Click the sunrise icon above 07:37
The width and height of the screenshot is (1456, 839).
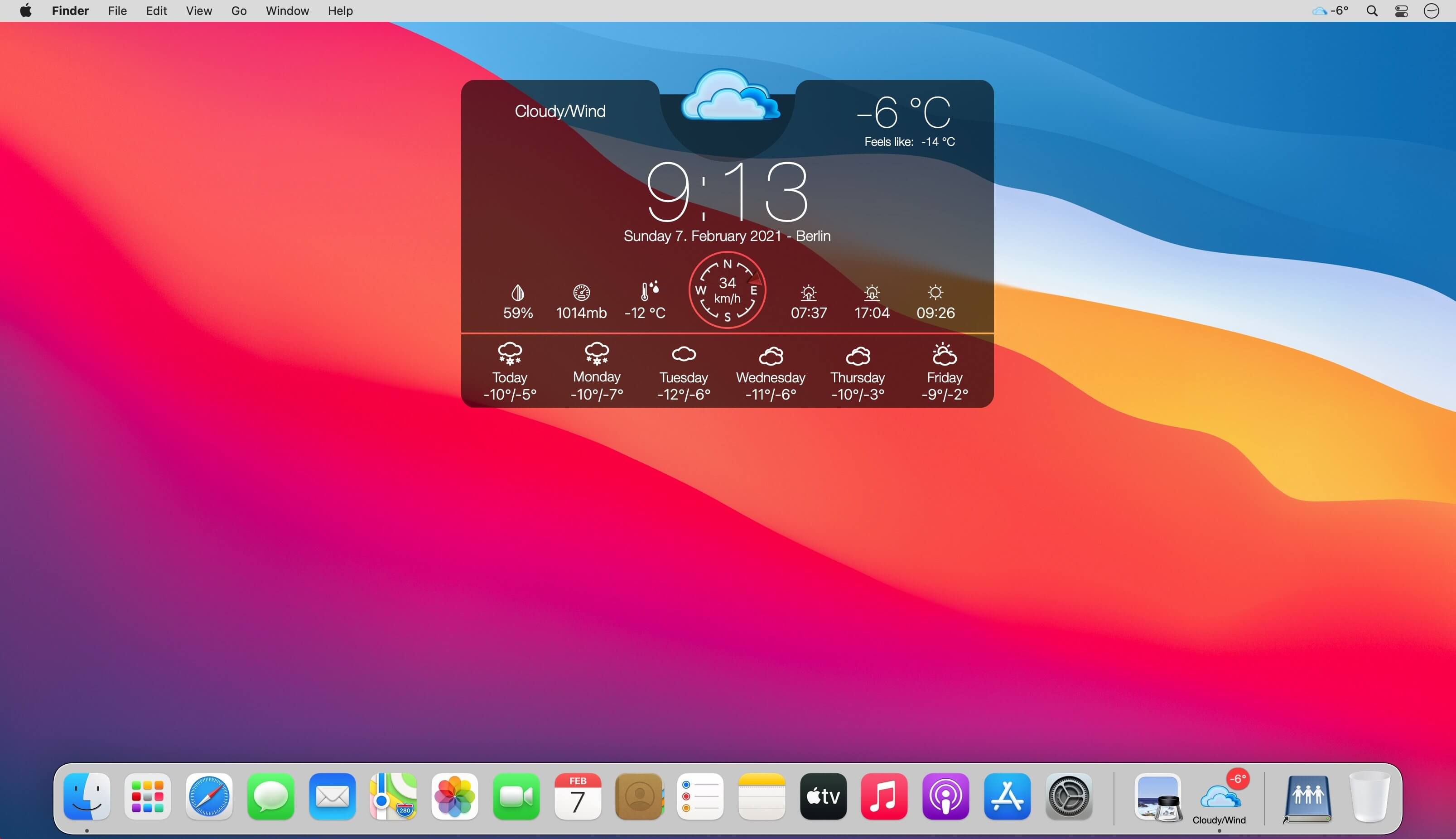[808, 293]
